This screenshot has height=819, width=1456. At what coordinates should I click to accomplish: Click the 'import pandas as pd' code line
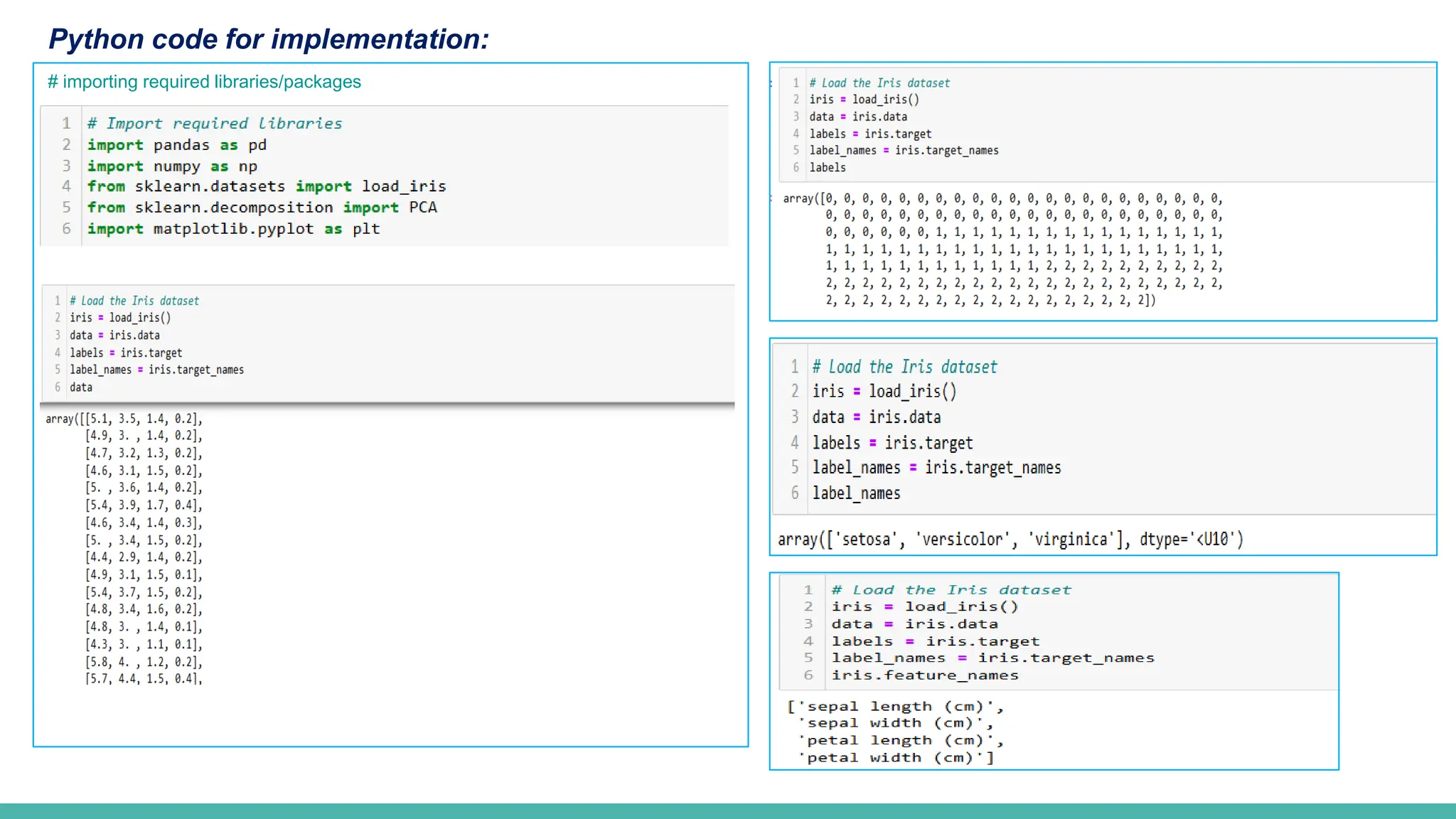[176, 145]
